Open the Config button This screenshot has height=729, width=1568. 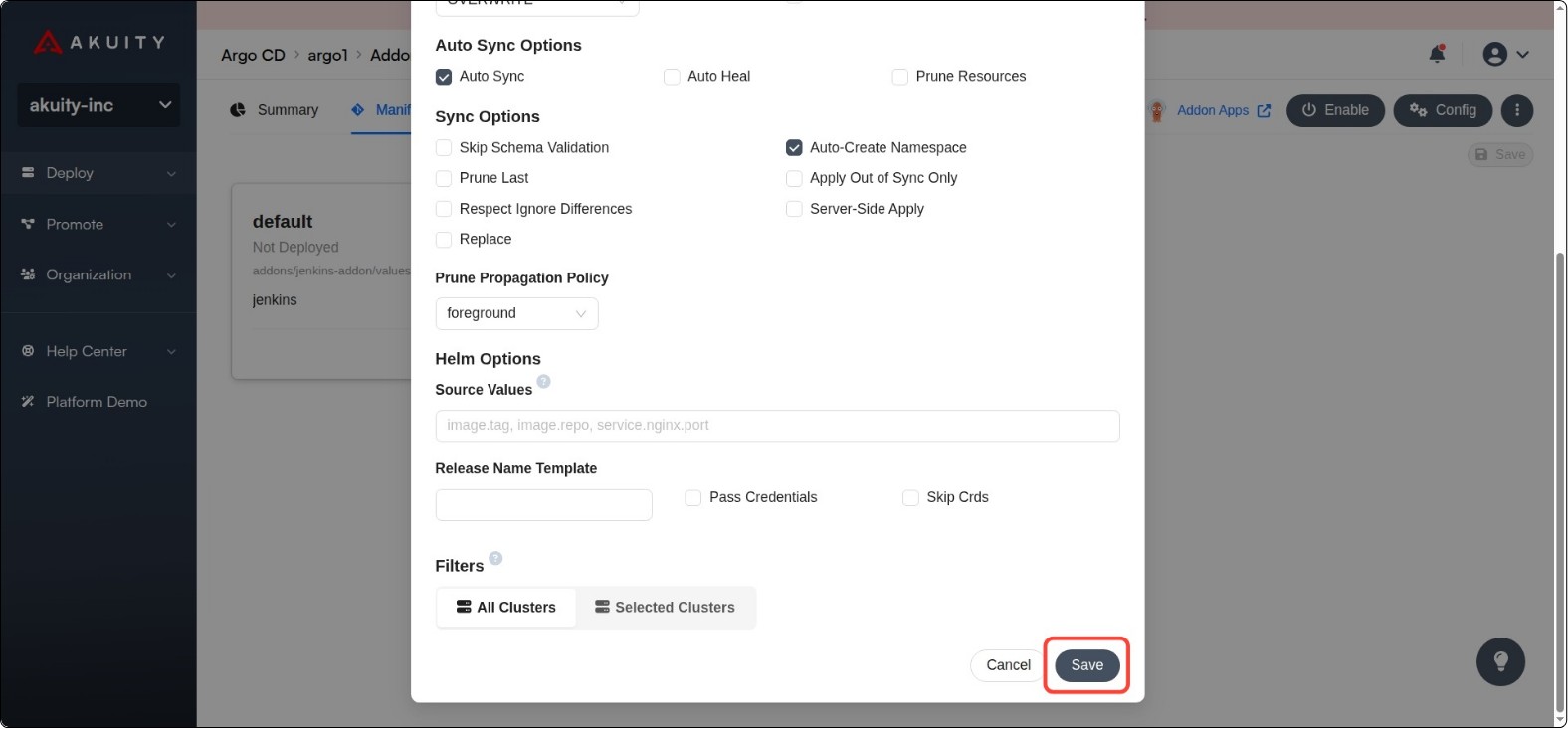(x=1443, y=110)
